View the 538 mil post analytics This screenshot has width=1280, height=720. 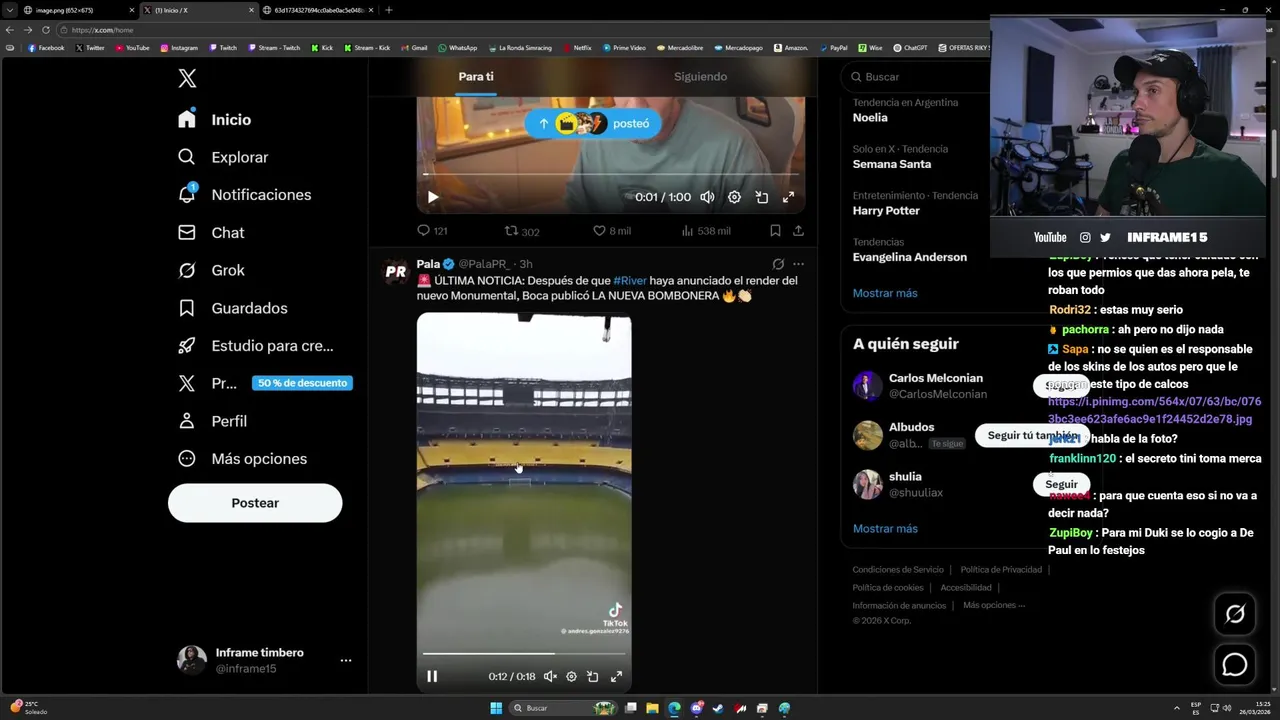pos(705,231)
